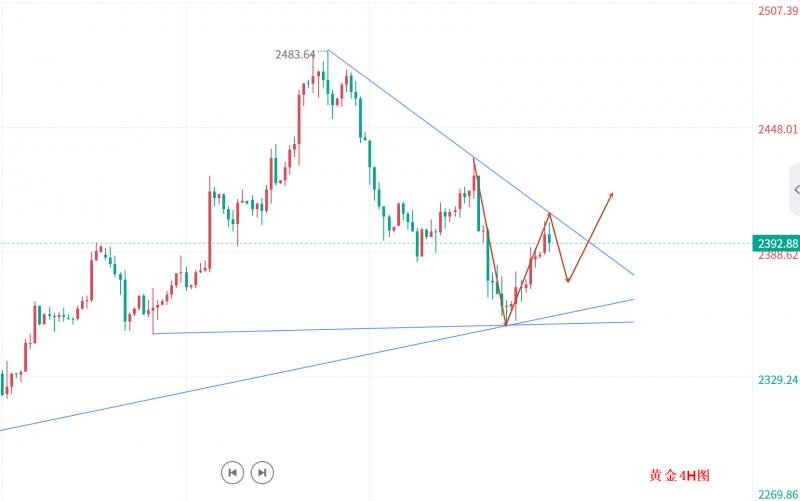
Task: Click the red zigzag low on support
Action: coord(506,324)
